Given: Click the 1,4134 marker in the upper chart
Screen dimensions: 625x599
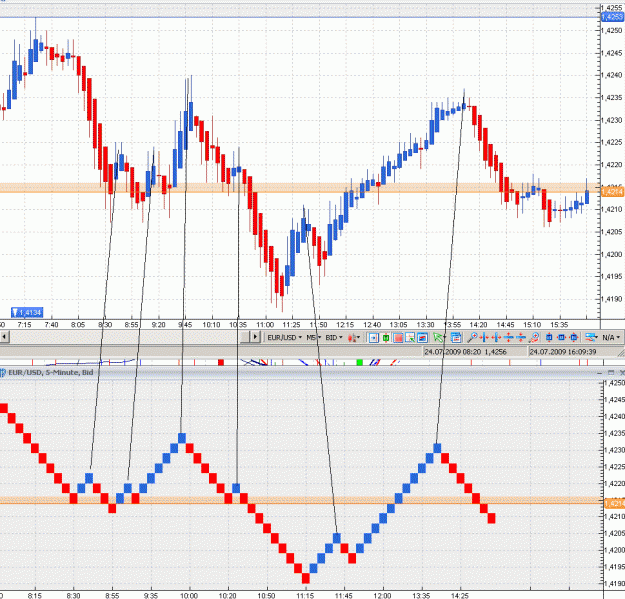Looking at the screenshot, I should point(27,312).
